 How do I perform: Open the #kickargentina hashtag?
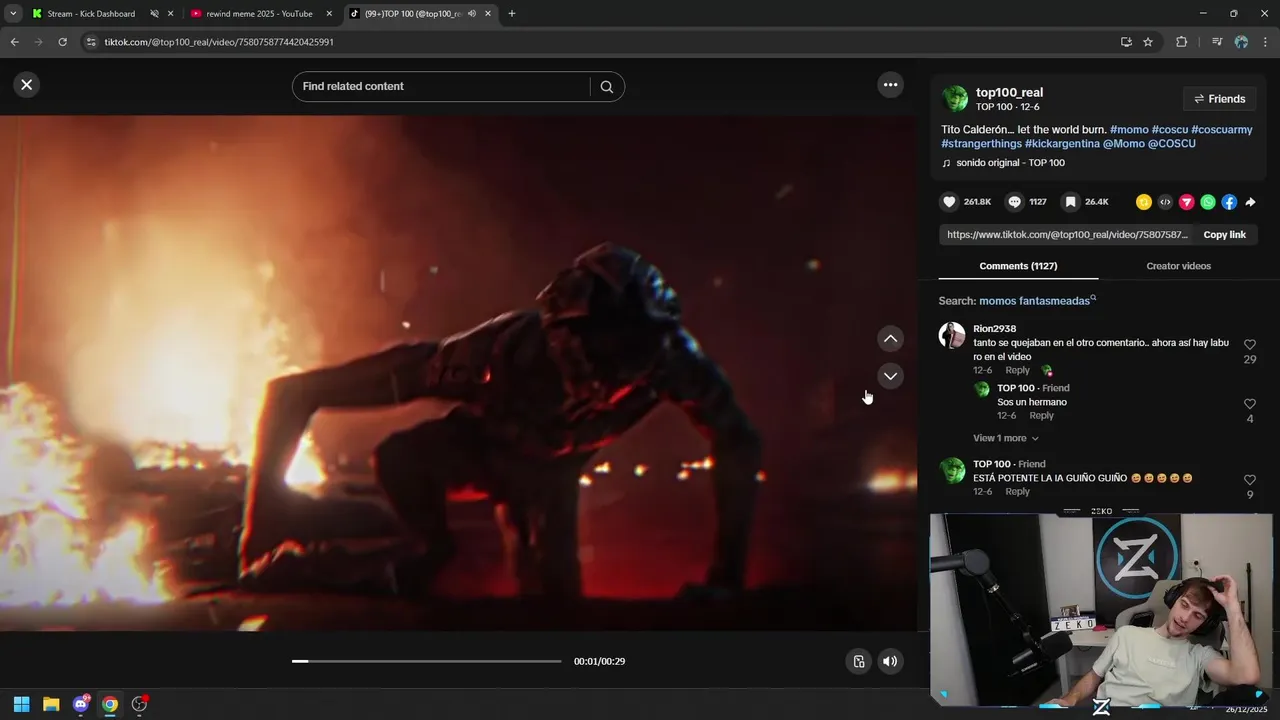(1062, 144)
